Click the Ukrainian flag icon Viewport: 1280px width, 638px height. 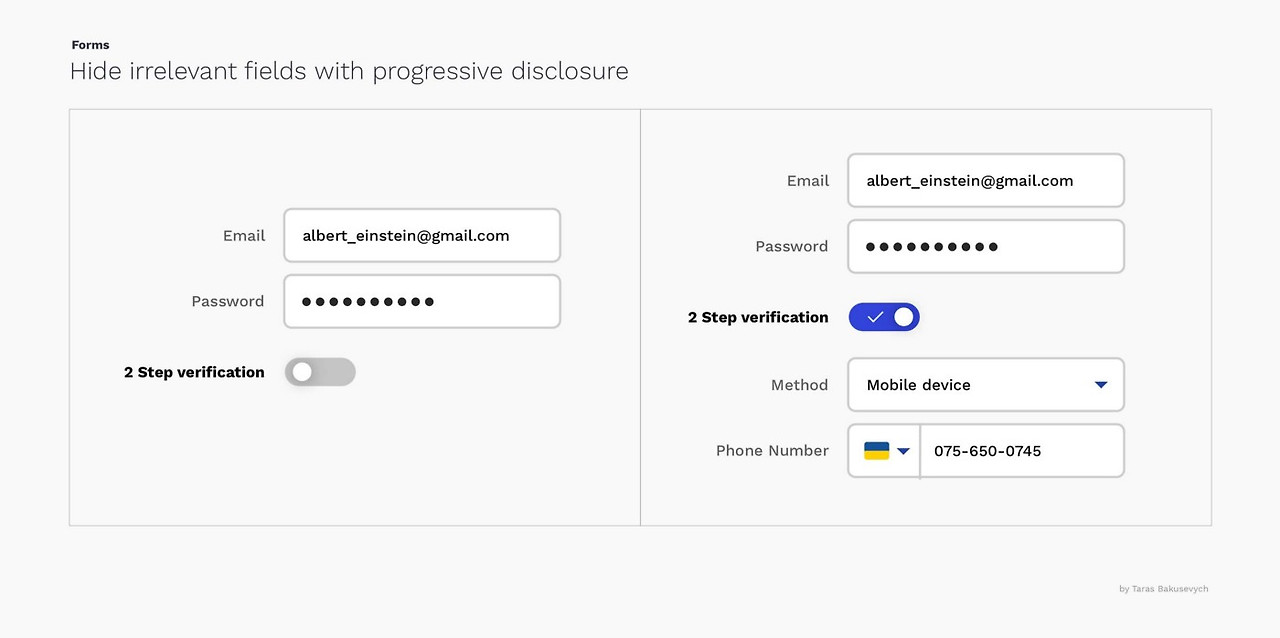[875, 450]
